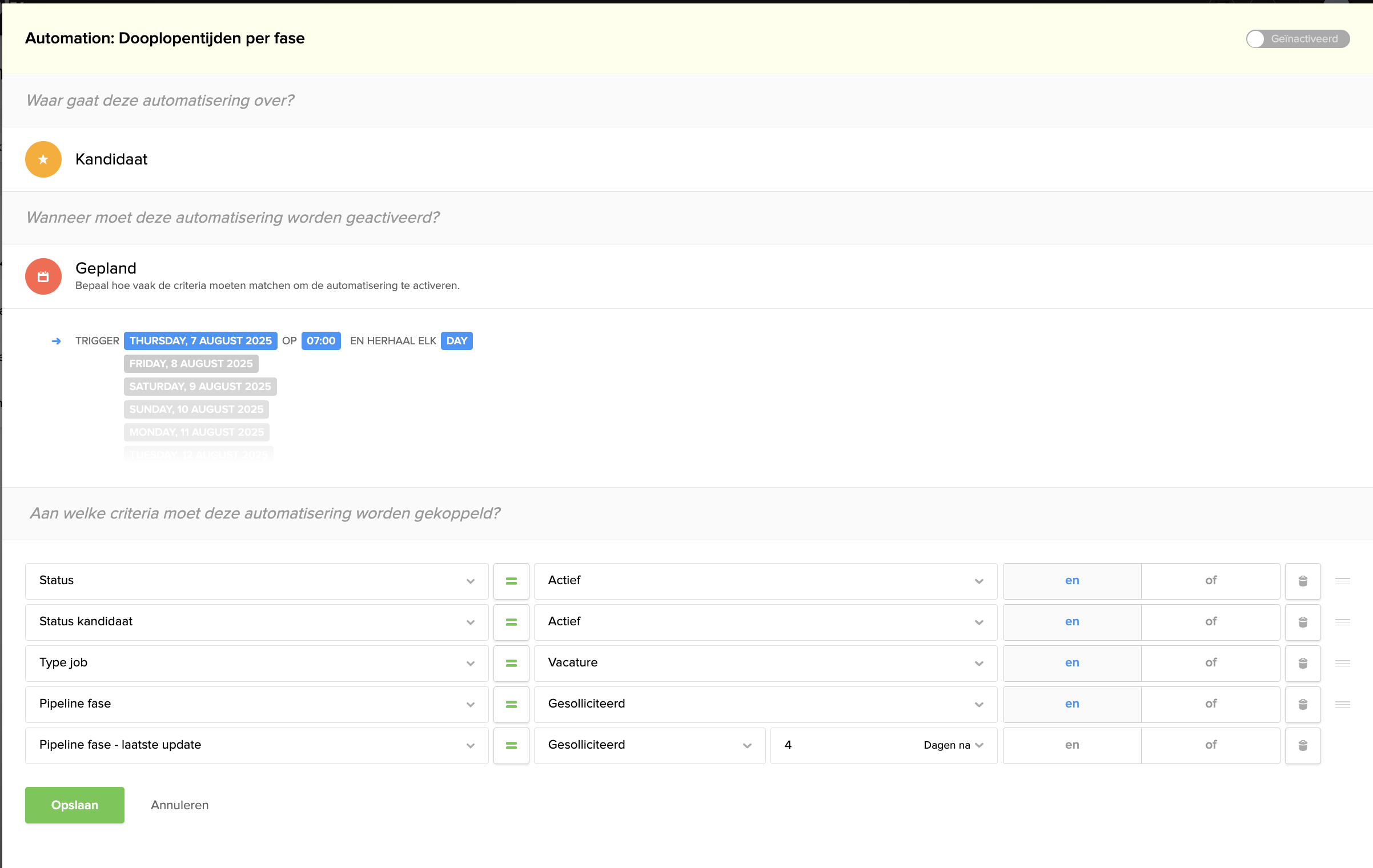Open the Status kandidaat field dropdown
Viewport: 1373px width, 868px height.
point(257,622)
